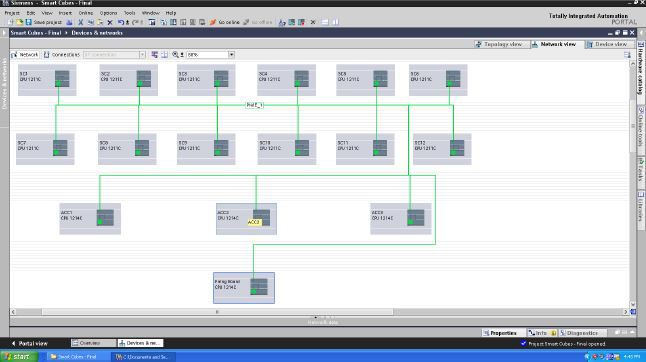Select the SC7 CPU device block

(45, 149)
